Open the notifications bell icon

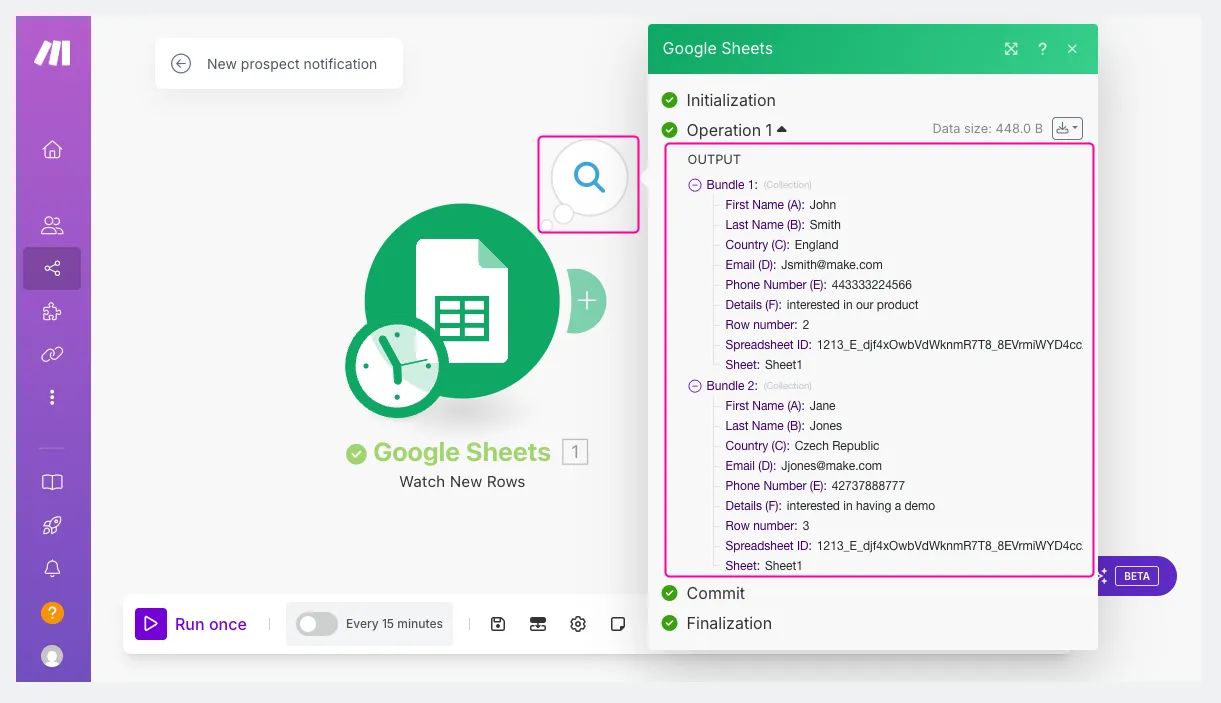tap(52, 568)
